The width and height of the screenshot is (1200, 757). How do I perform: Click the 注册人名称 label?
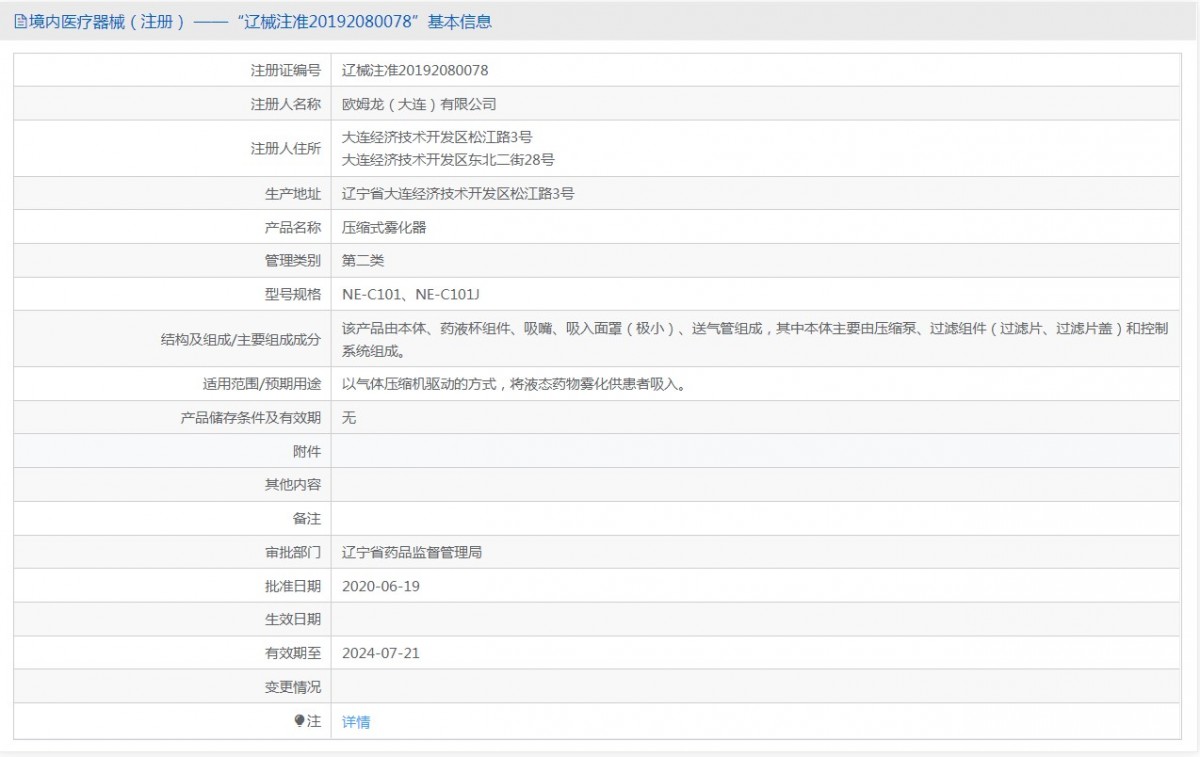[x=286, y=104]
